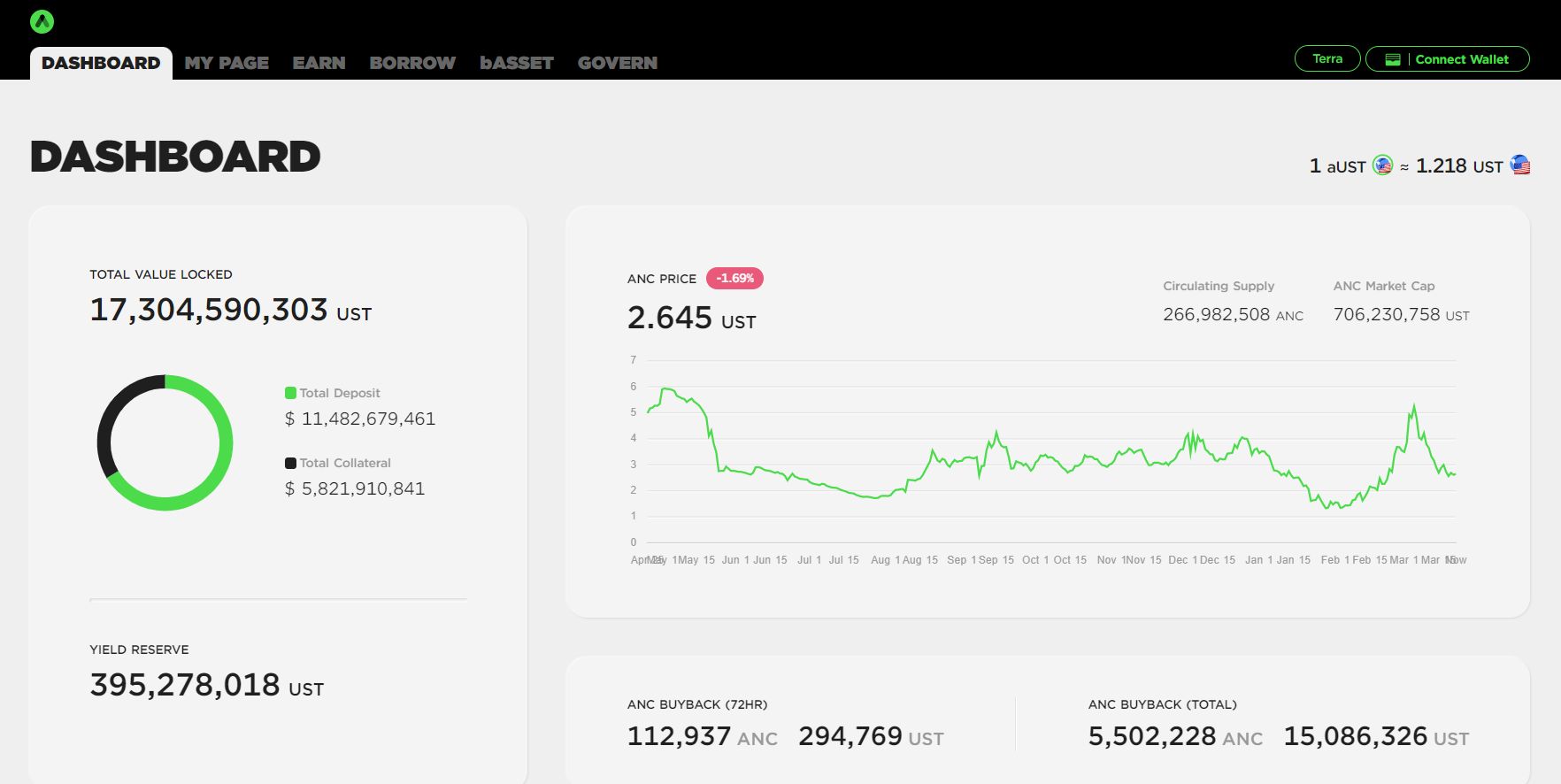Click the black Total Collateral legend square
This screenshot has height=784, width=1561.
290,463
